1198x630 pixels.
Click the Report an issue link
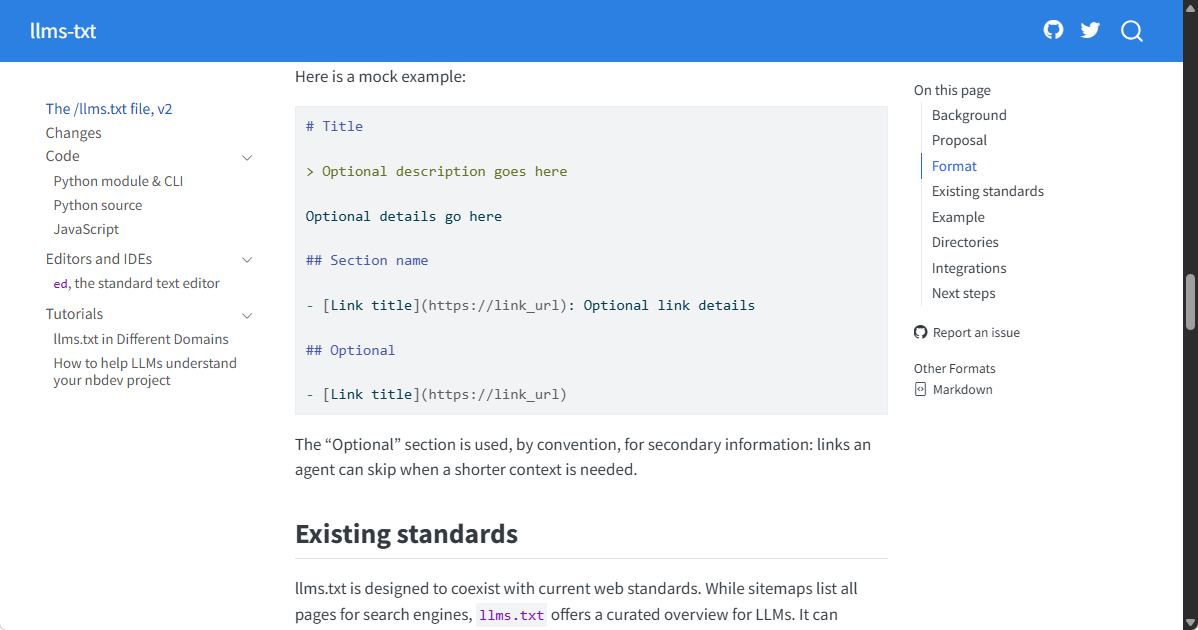pos(976,333)
